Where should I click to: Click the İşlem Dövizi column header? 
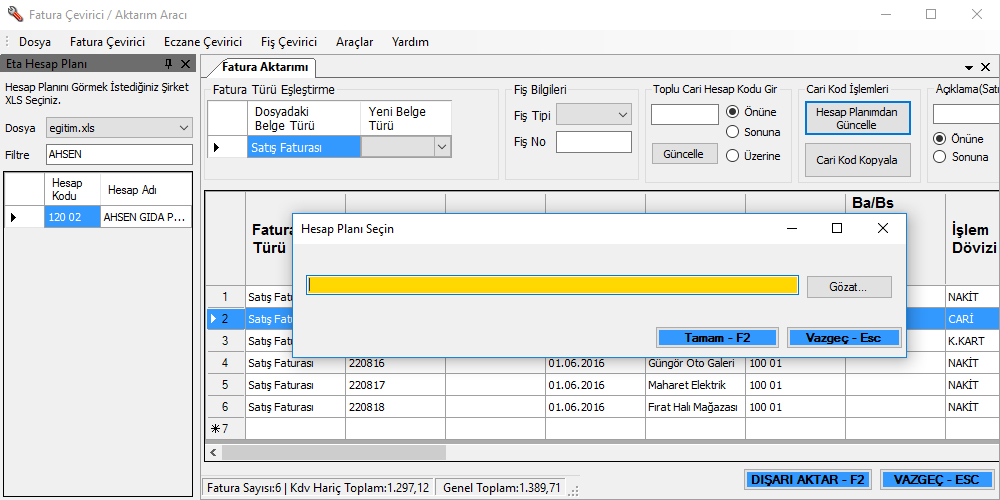(x=973, y=239)
